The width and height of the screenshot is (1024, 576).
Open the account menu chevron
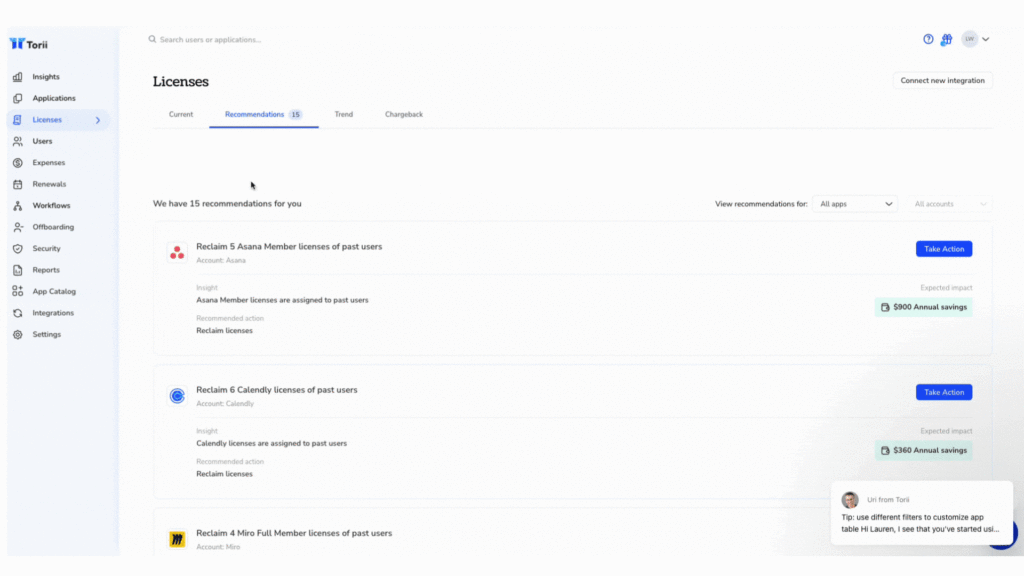[985, 39]
